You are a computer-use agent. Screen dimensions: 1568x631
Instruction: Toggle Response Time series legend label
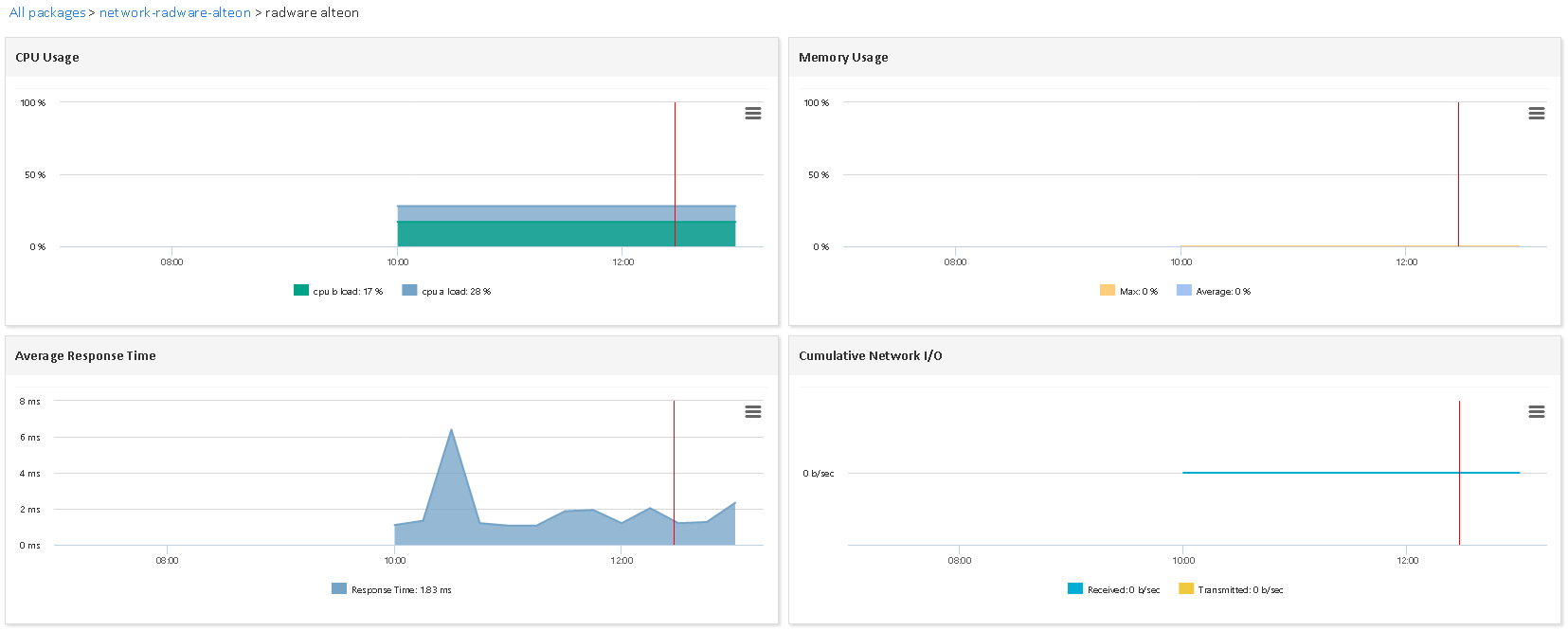[401, 590]
